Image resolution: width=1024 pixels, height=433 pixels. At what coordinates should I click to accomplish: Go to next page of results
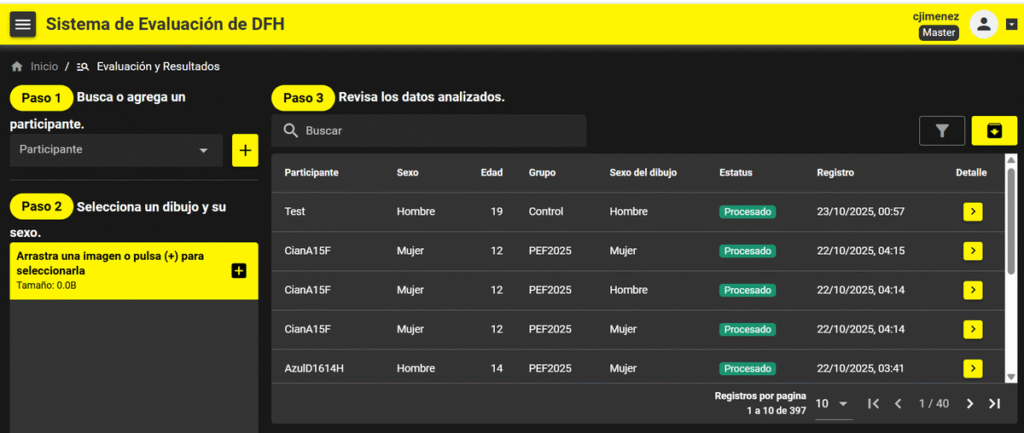[969, 403]
